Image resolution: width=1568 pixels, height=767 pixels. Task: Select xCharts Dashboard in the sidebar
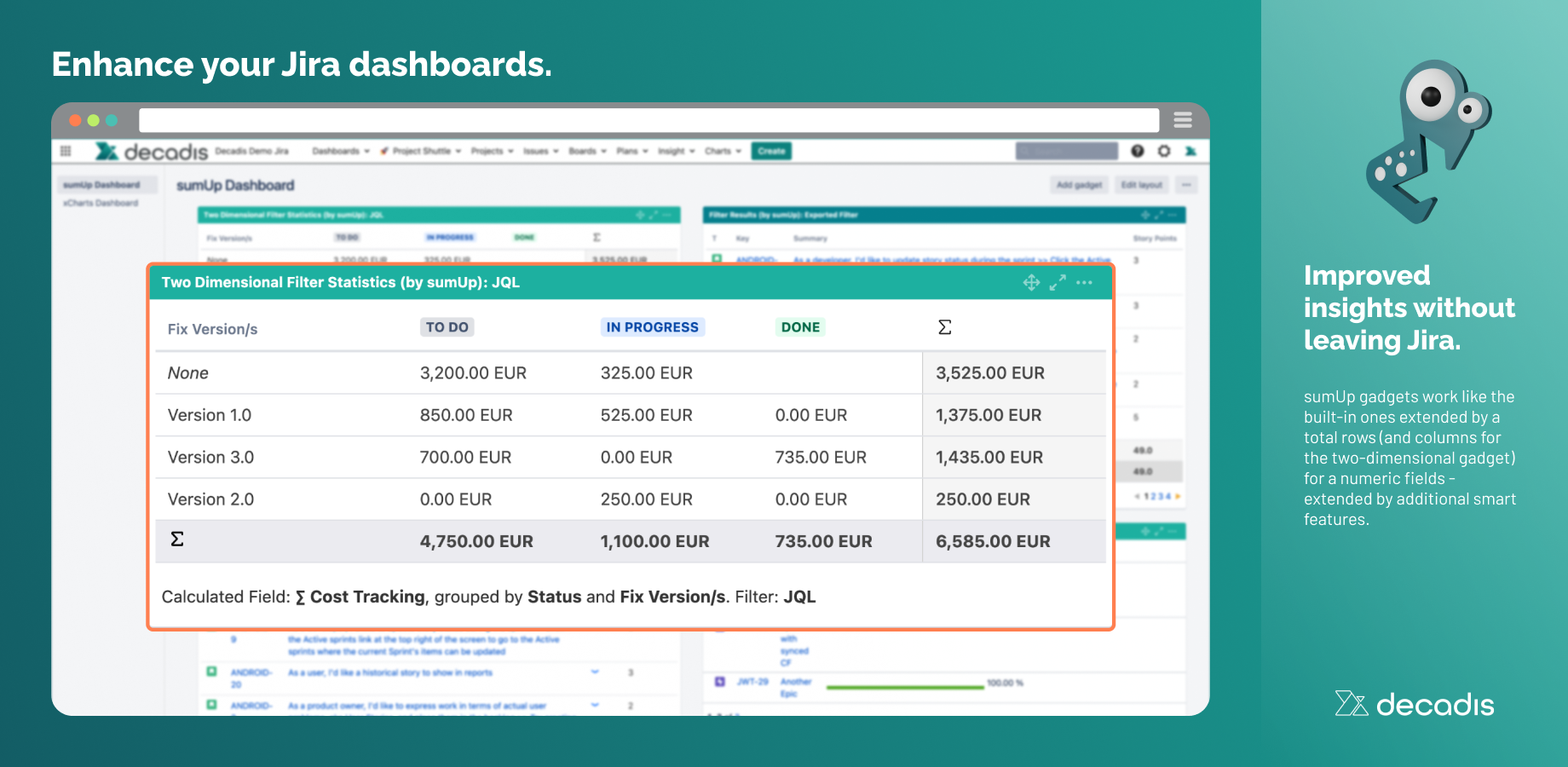pyautogui.click(x=101, y=203)
